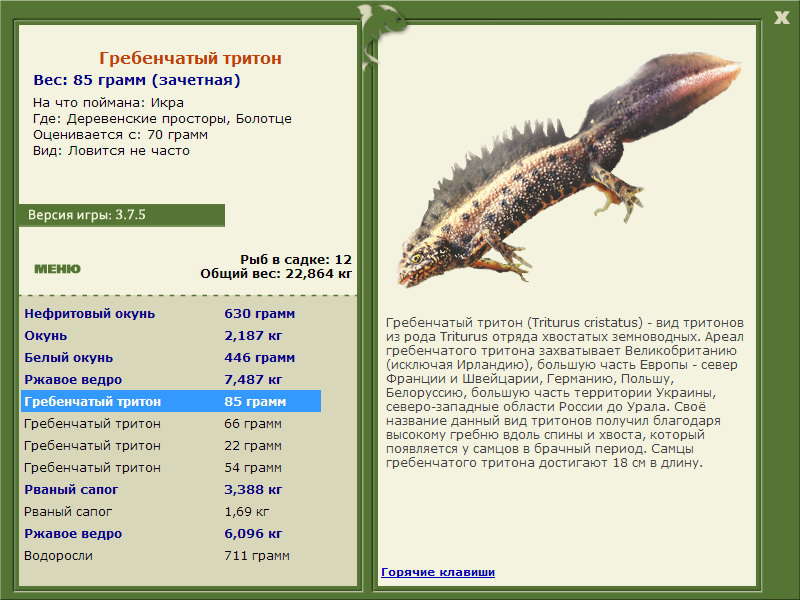This screenshot has height=600, width=800.
Task: Select Ржавое ведро weighing 6,096 кг
Action: [x=171, y=534]
